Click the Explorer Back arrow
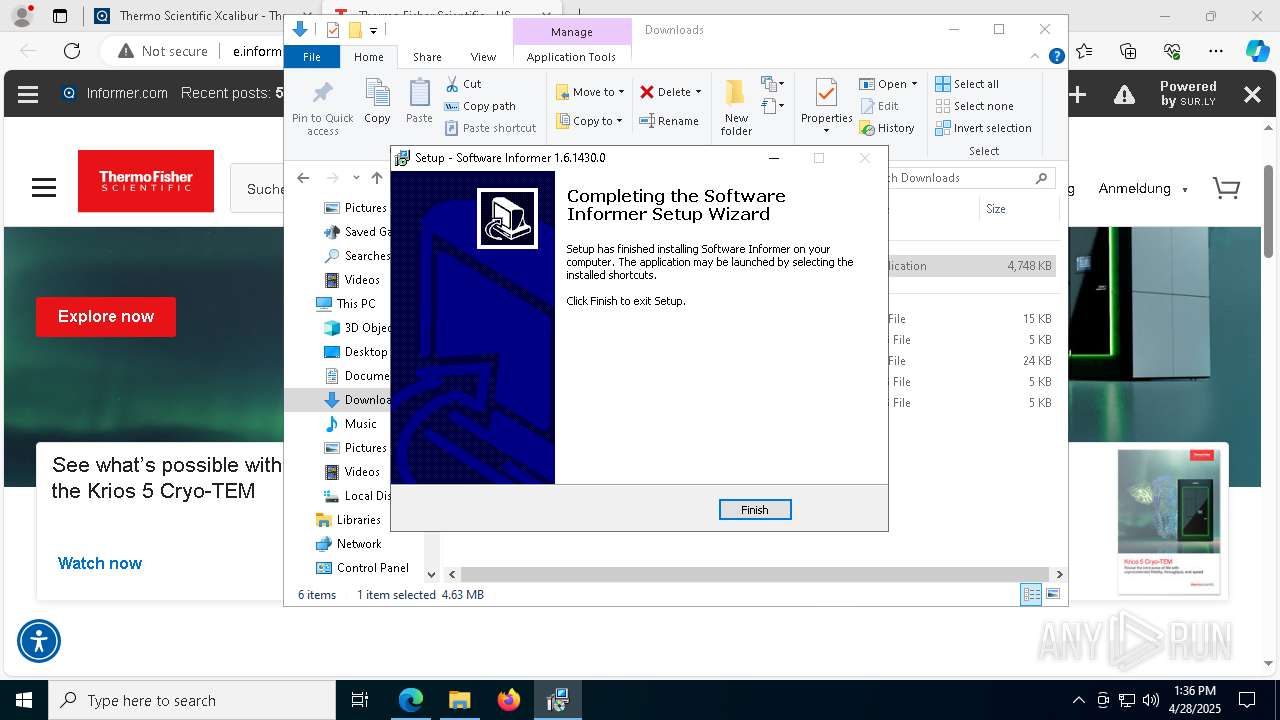 coord(303,178)
